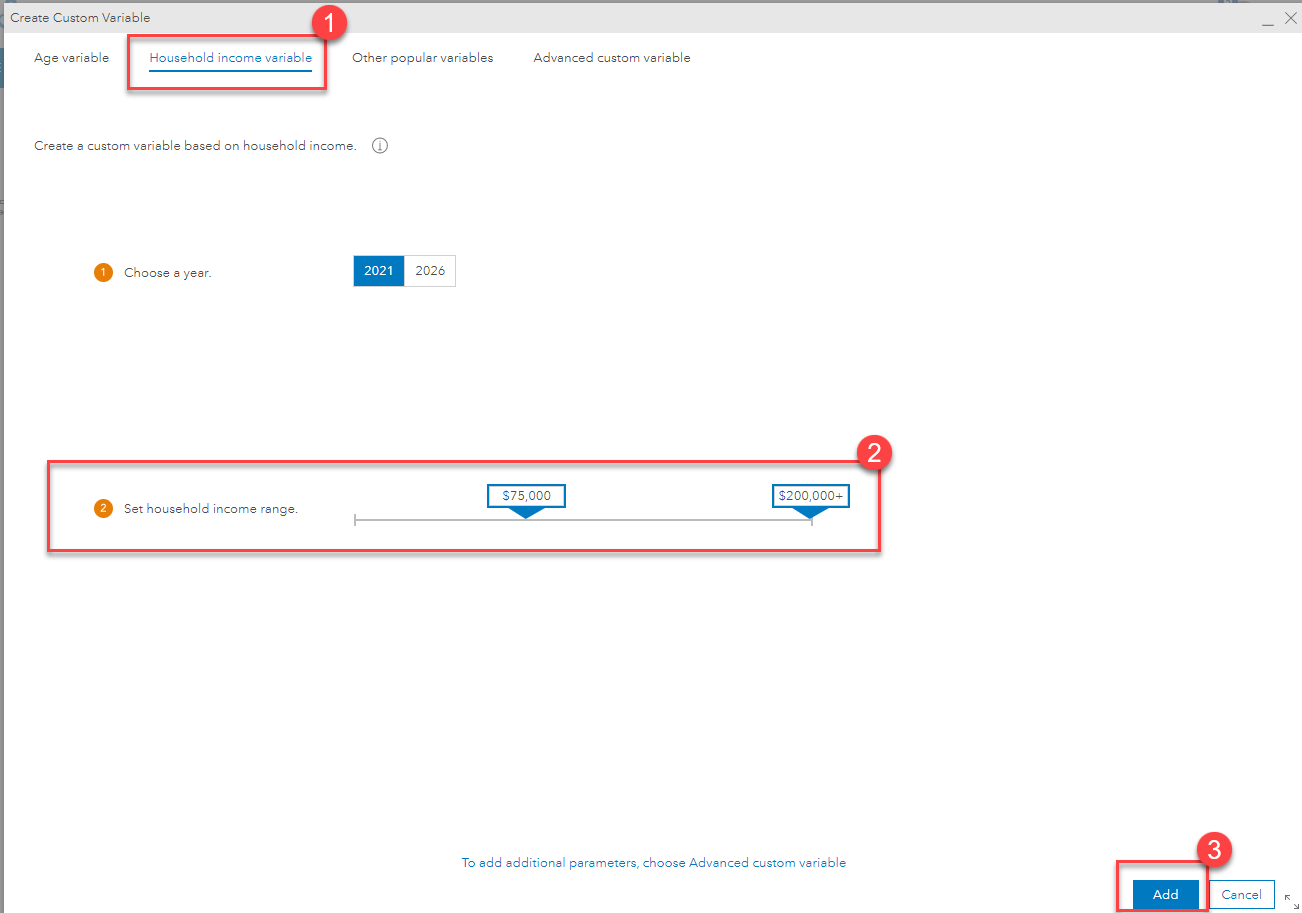The height and width of the screenshot is (913, 1302).
Task: Select the Household income variable tab
Action: point(230,58)
